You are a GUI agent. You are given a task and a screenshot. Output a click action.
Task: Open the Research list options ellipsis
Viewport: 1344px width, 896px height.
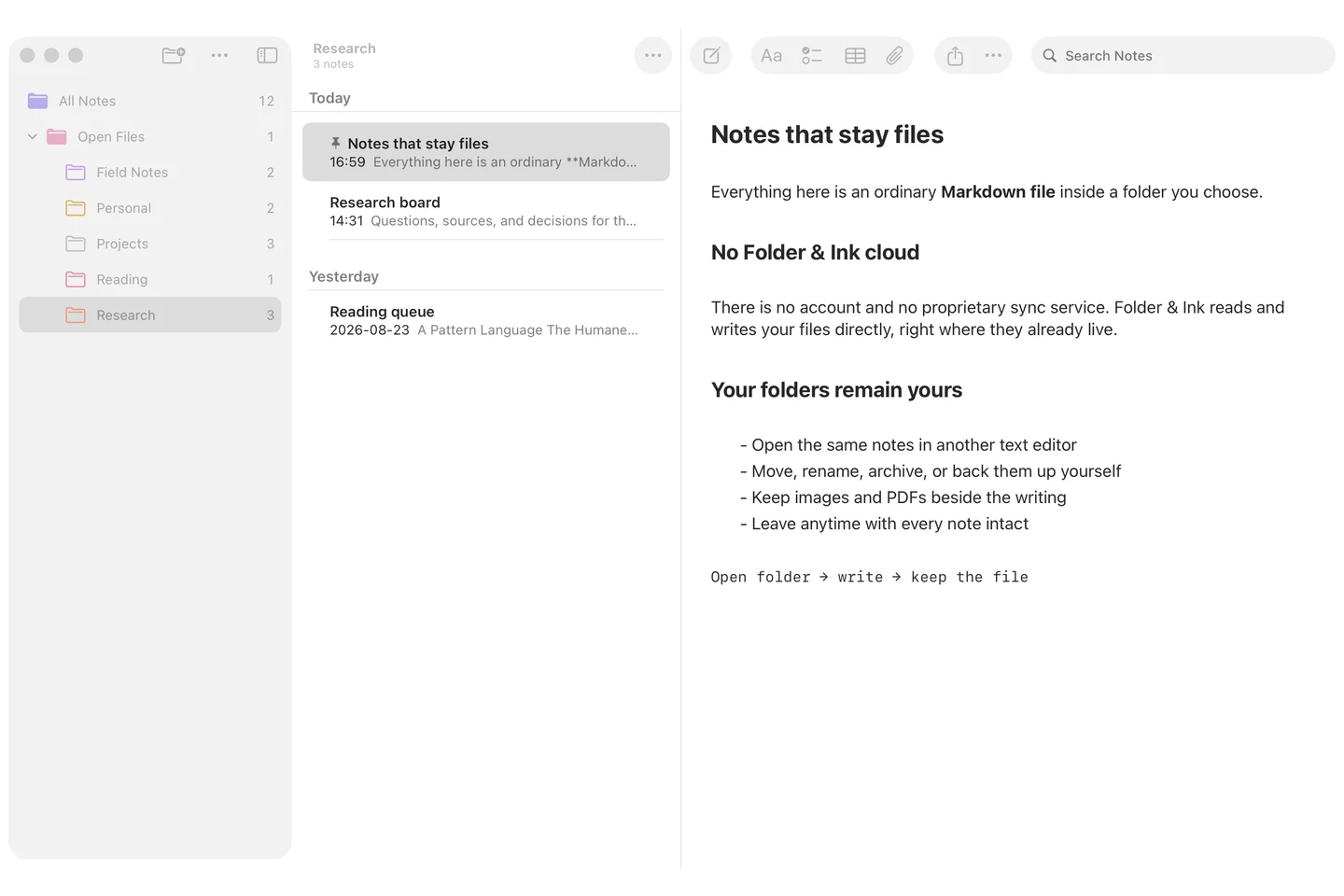coord(652,55)
